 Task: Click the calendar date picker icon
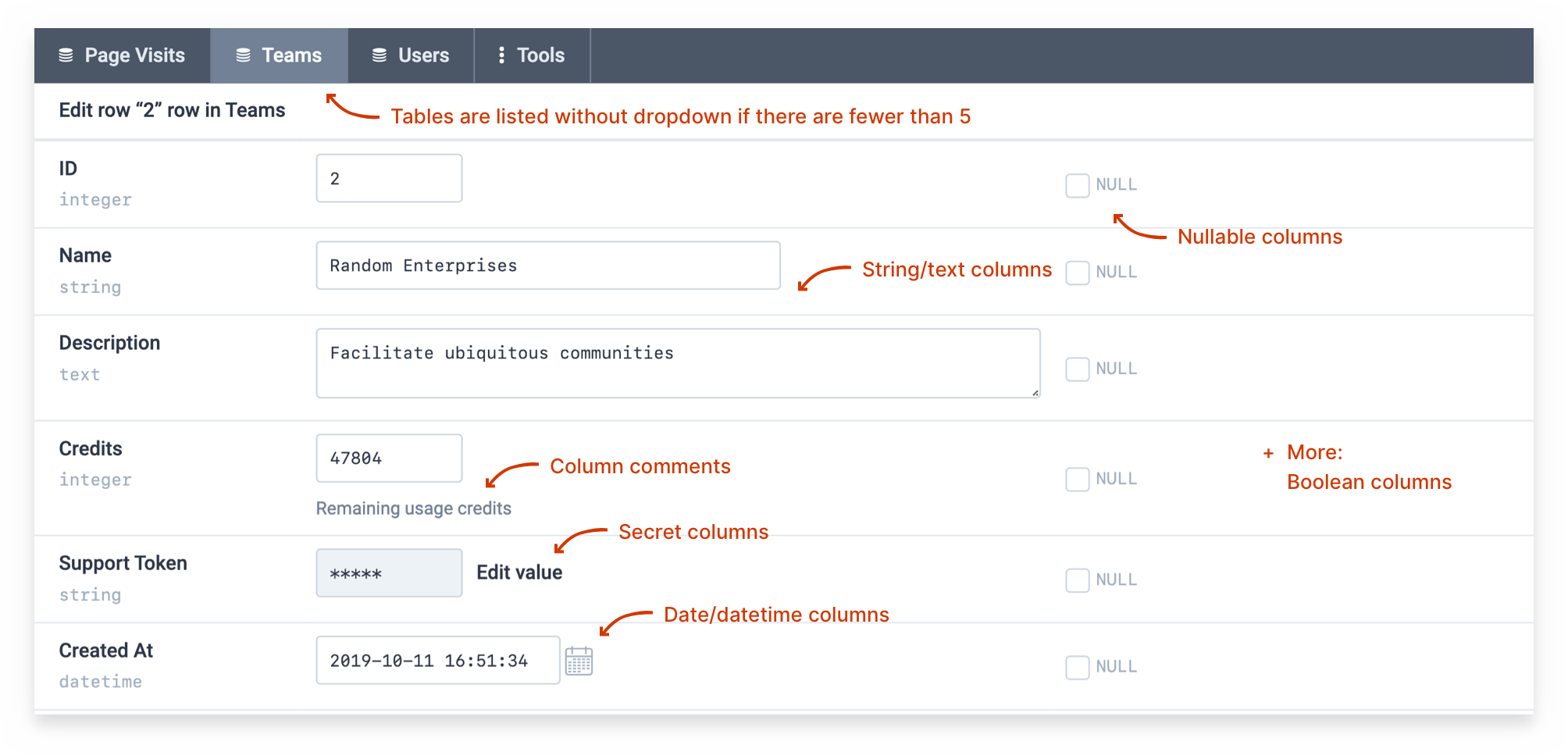pos(579,661)
